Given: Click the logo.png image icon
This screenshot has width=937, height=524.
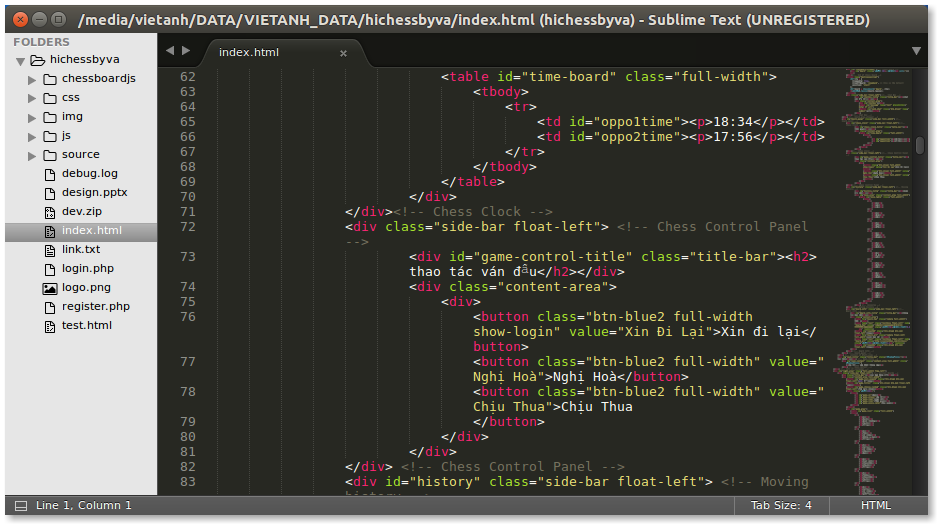Looking at the screenshot, I should [50, 289].
